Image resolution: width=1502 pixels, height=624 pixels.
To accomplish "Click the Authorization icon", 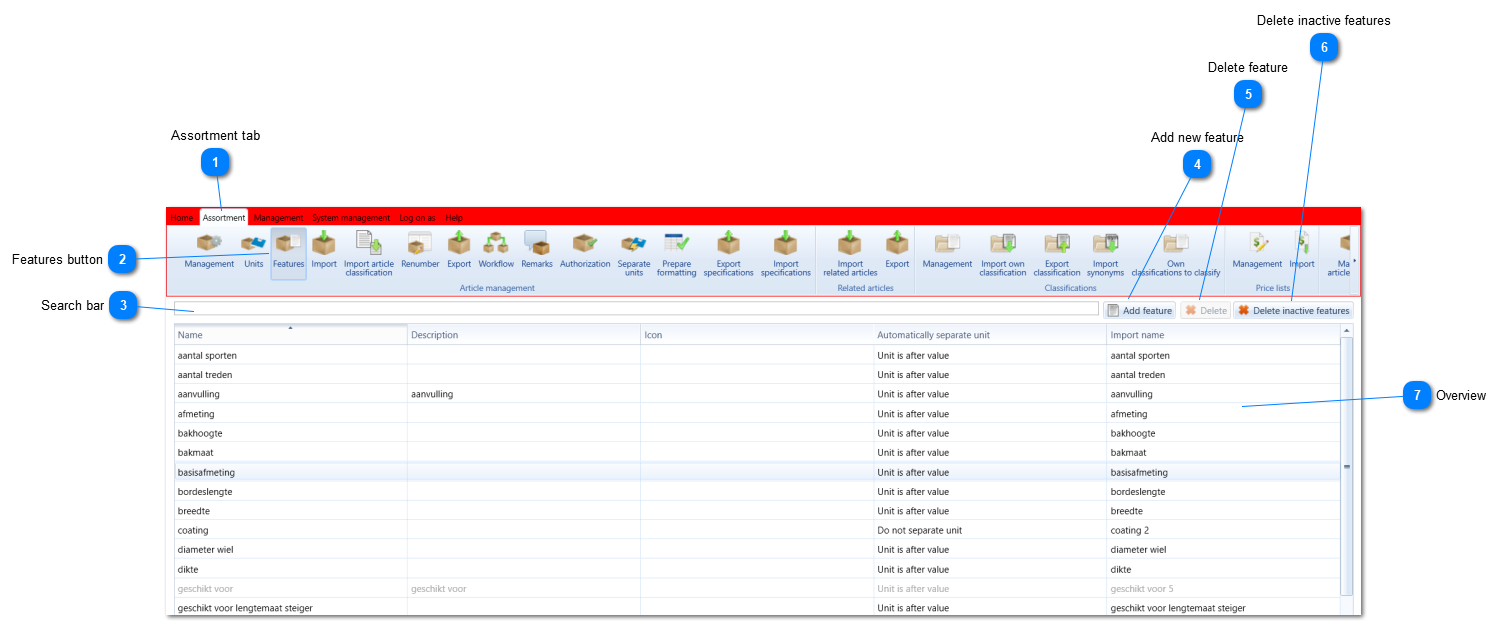I will pyautogui.click(x=585, y=251).
